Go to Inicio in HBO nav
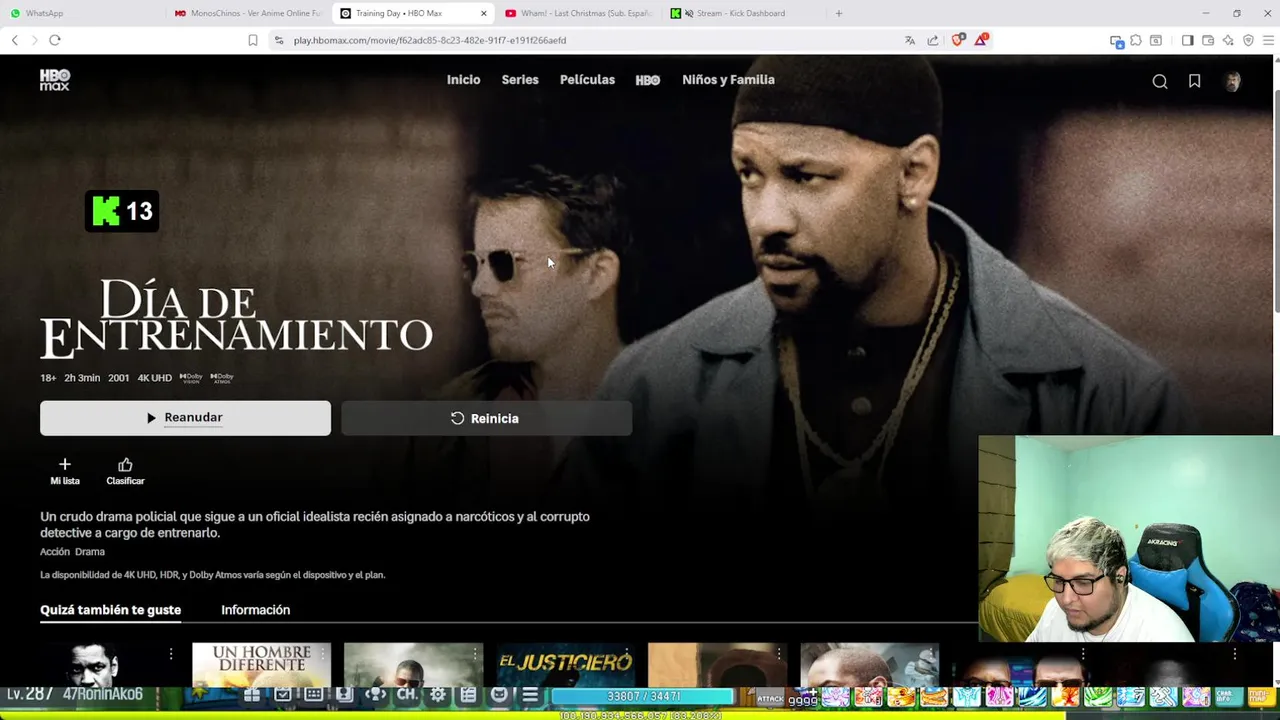The height and width of the screenshot is (720, 1280). pyautogui.click(x=463, y=80)
